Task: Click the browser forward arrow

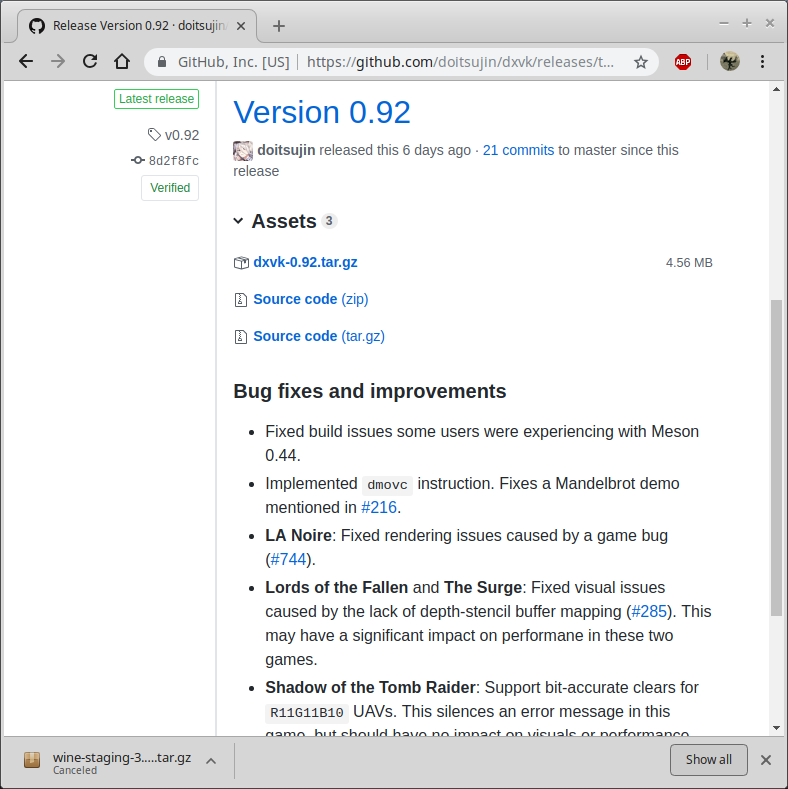Action: click(58, 61)
